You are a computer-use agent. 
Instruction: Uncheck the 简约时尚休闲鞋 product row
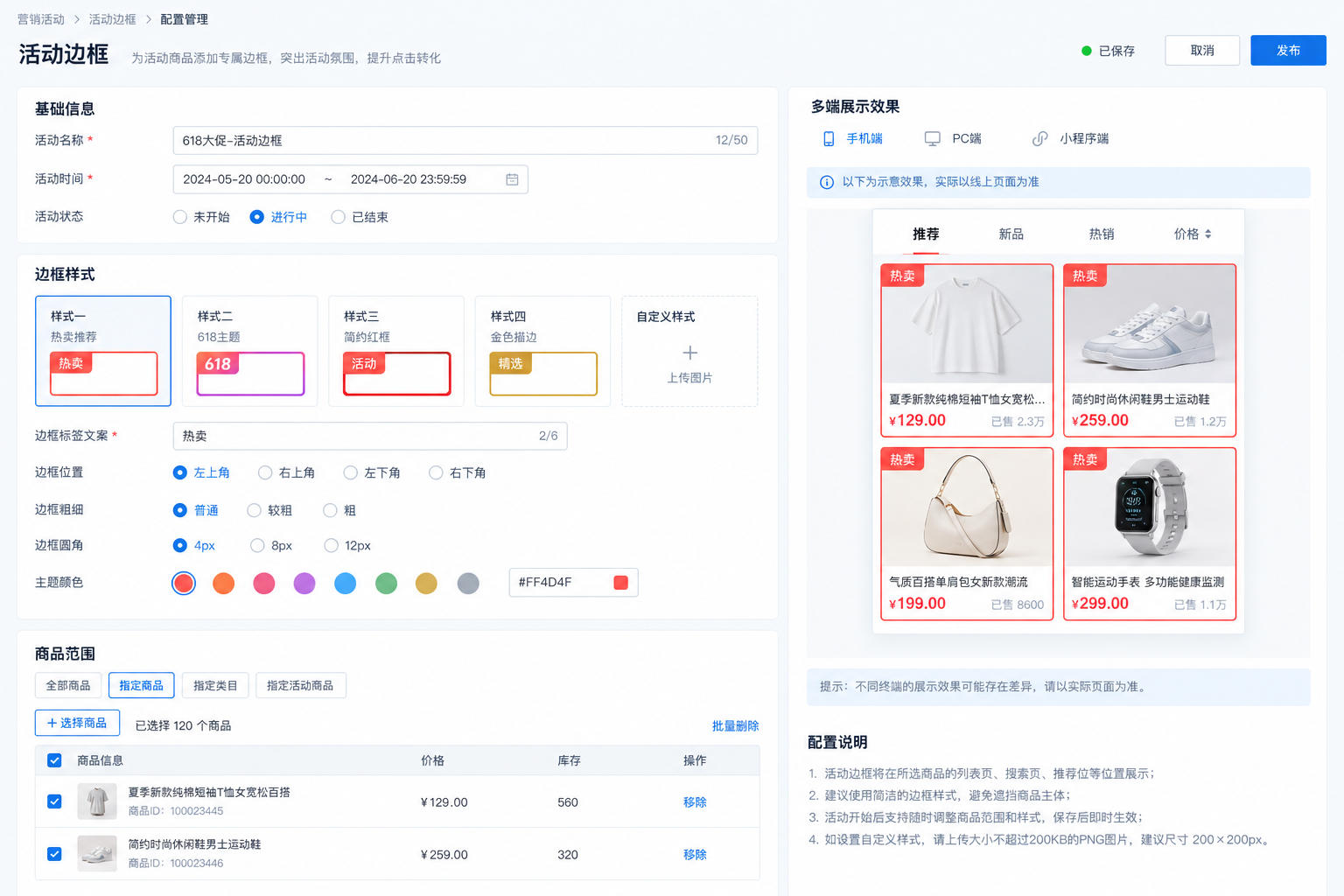(54, 854)
